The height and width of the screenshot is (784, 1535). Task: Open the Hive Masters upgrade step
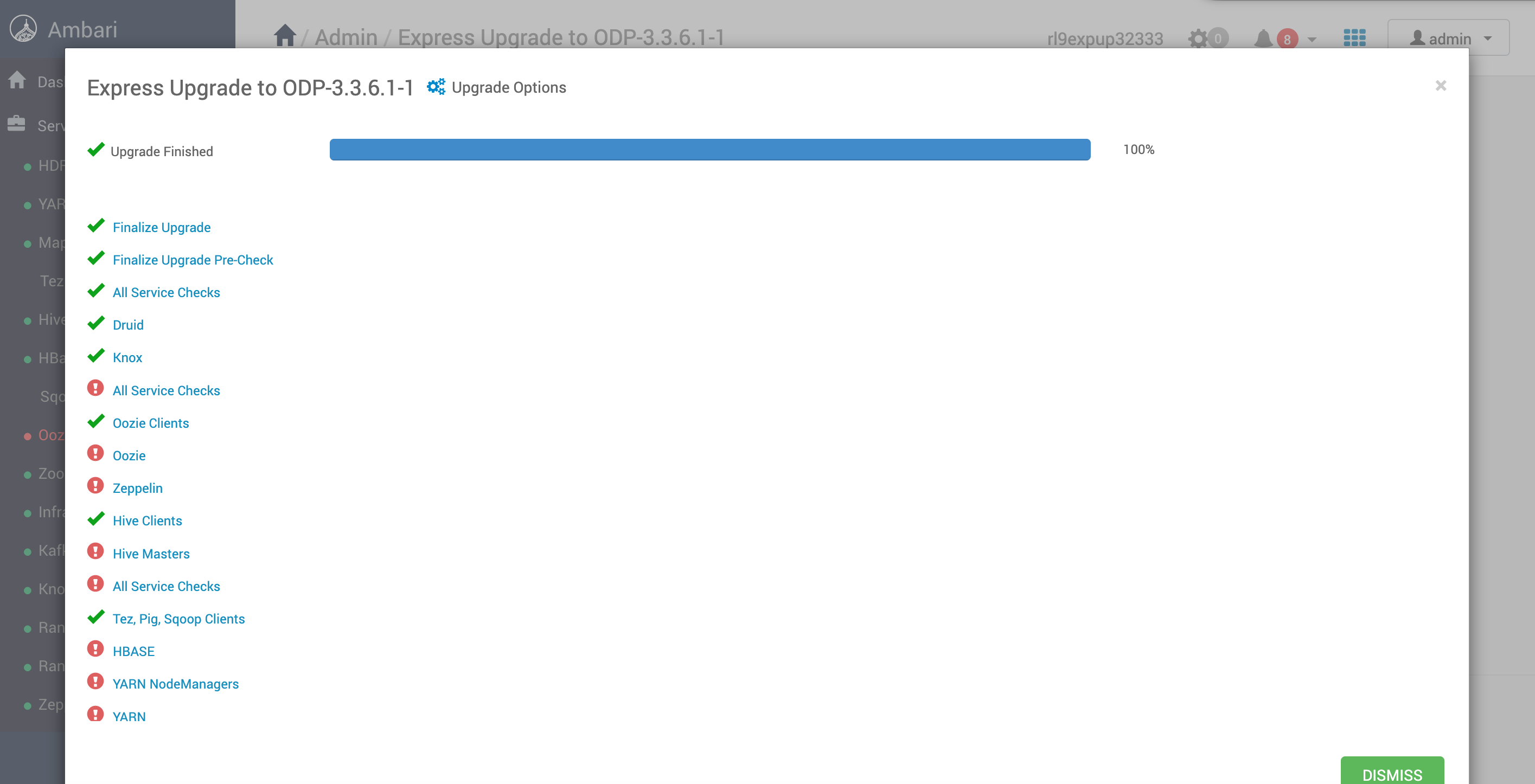(x=151, y=554)
